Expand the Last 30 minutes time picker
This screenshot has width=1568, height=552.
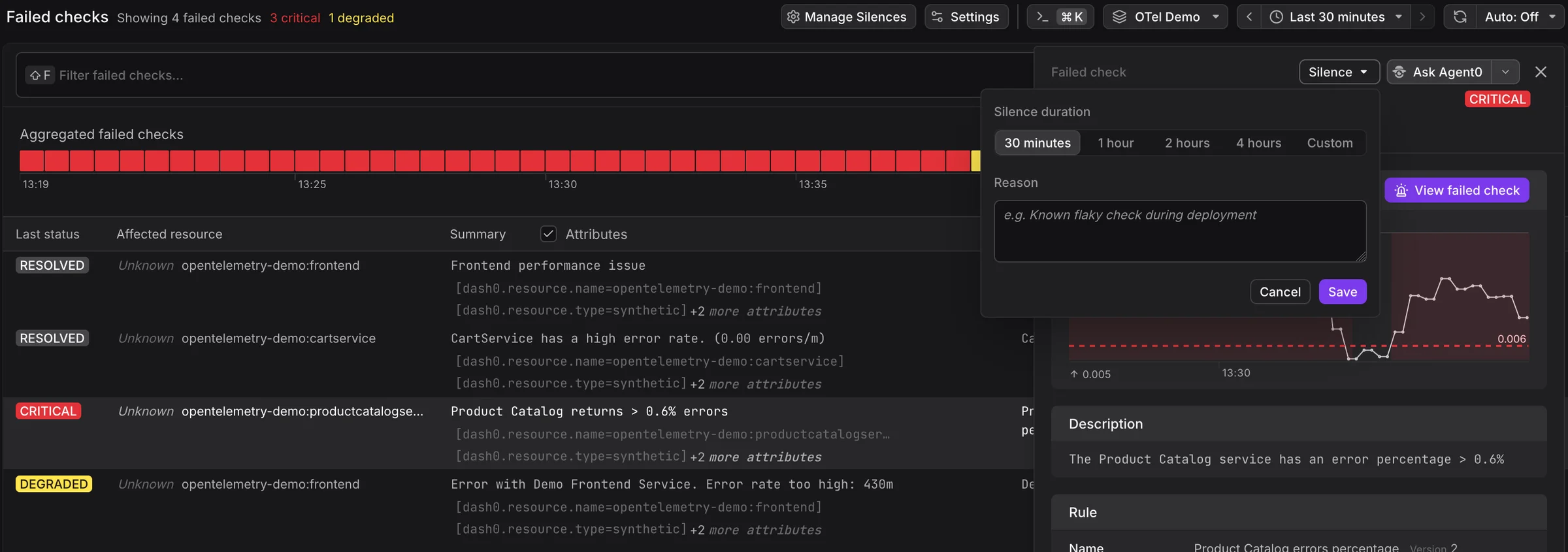(x=1336, y=17)
